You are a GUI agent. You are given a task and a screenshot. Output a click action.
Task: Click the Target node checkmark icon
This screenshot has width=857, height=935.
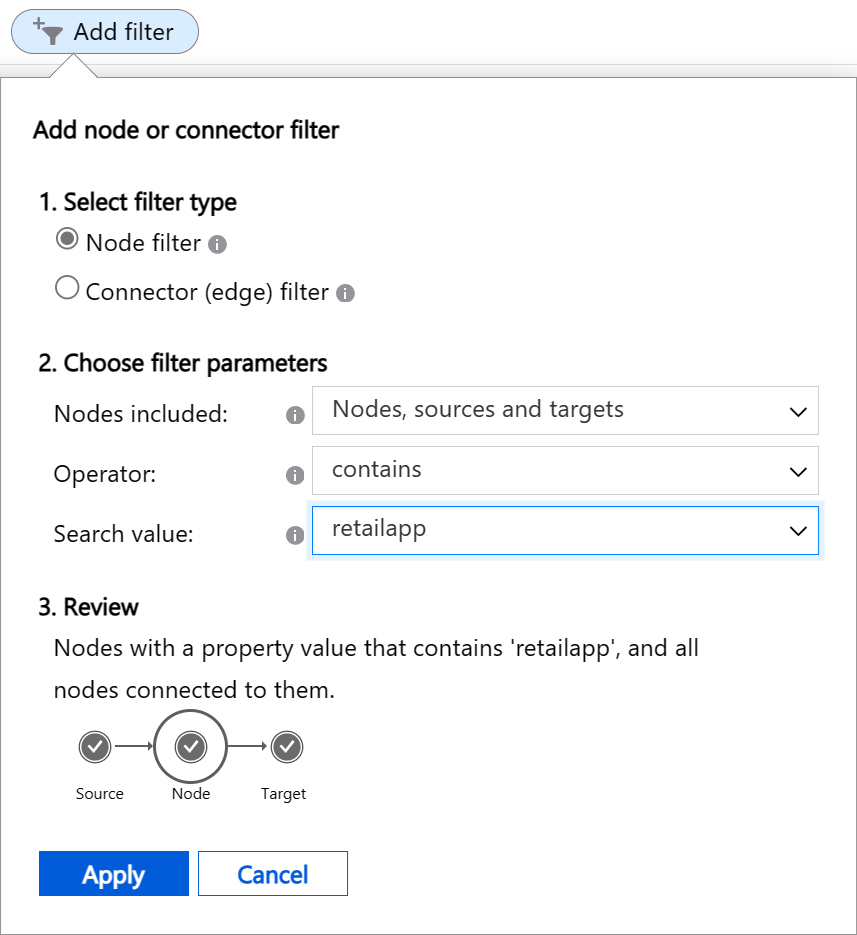click(287, 746)
